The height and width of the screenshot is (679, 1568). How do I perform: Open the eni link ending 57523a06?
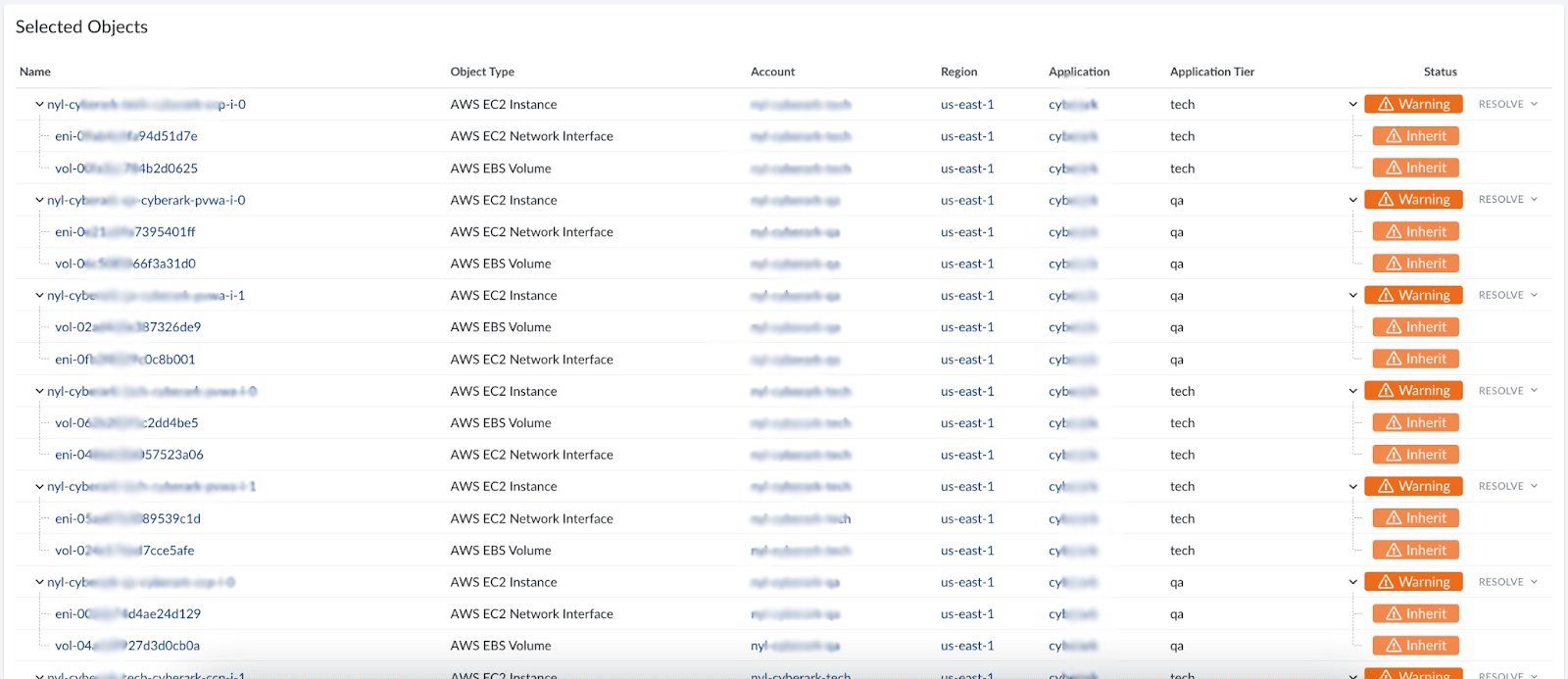click(x=129, y=455)
